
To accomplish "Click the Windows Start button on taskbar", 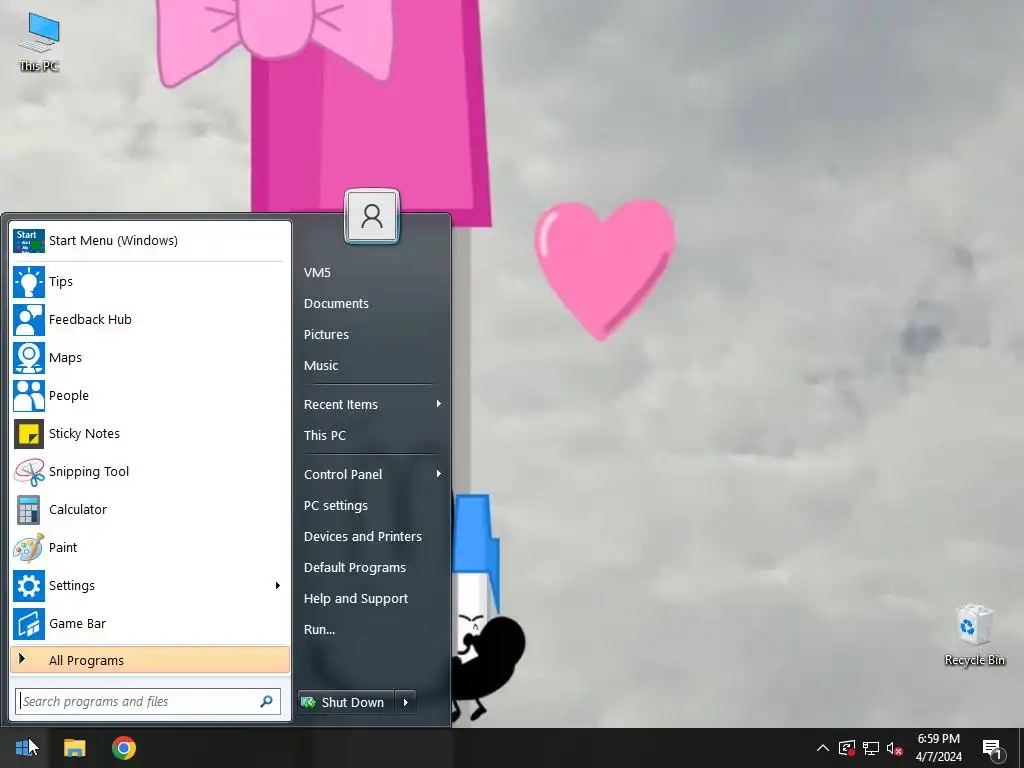I will coord(24,748).
